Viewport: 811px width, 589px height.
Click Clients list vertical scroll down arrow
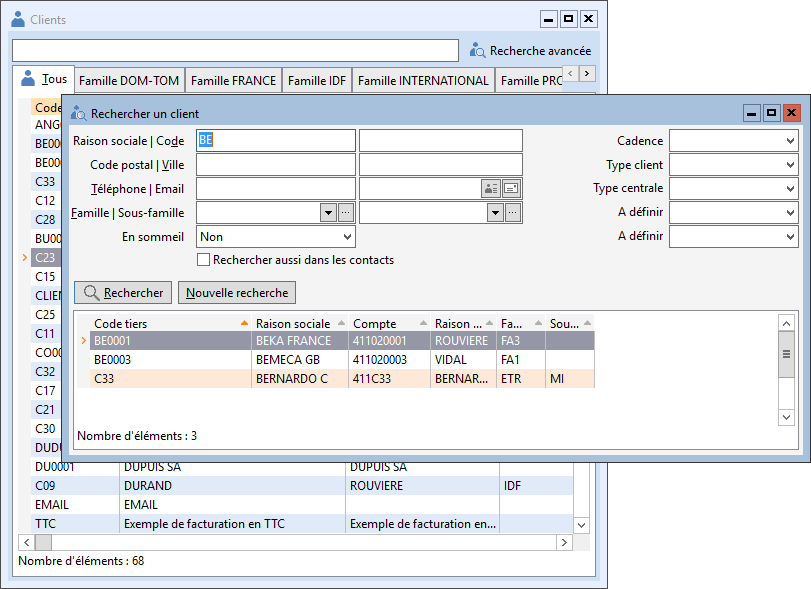click(x=581, y=525)
